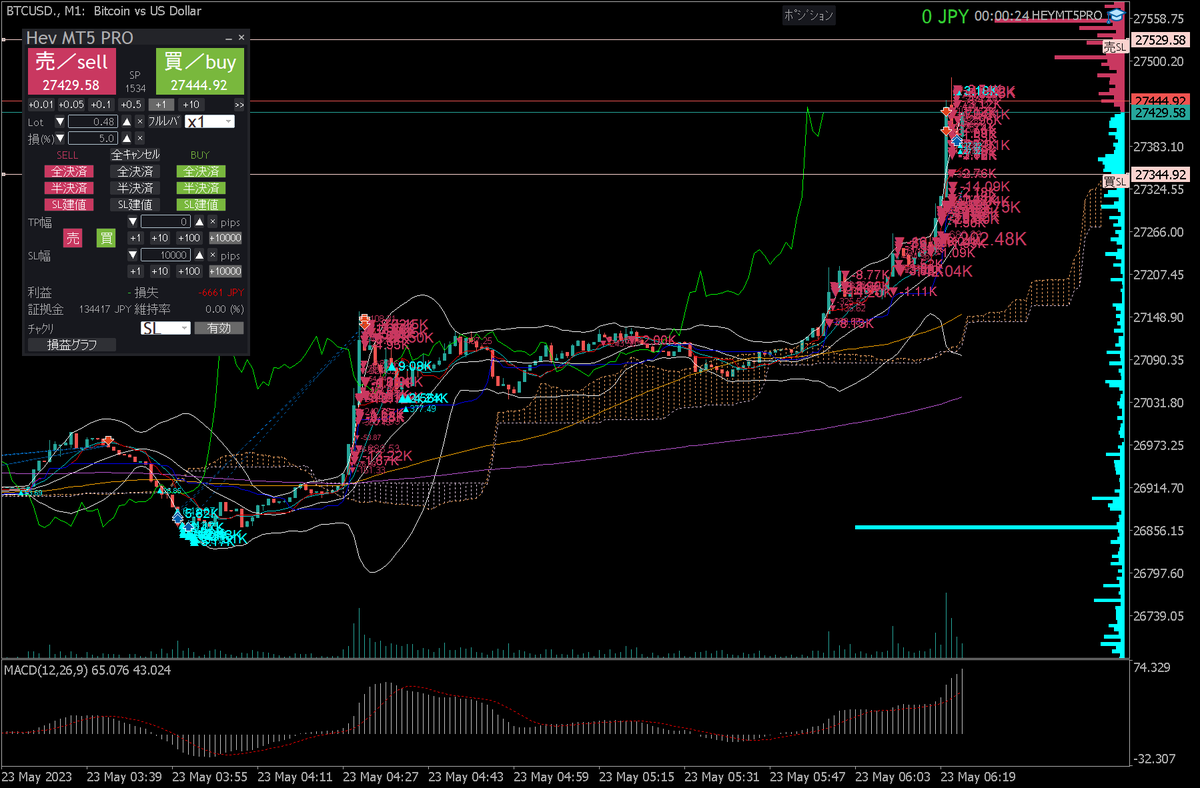Click the large 買/buy 27444.92 button

pos(200,71)
